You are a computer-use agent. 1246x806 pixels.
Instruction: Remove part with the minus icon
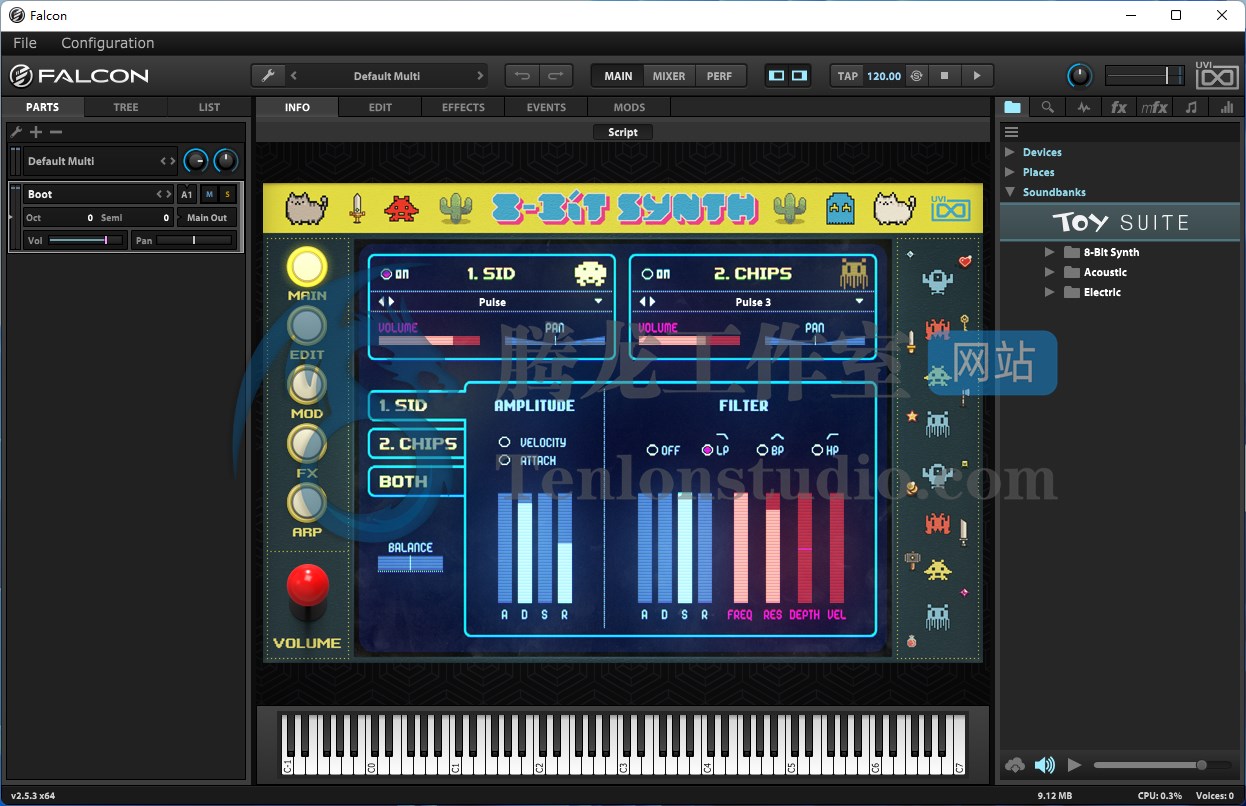(x=56, y=132)
